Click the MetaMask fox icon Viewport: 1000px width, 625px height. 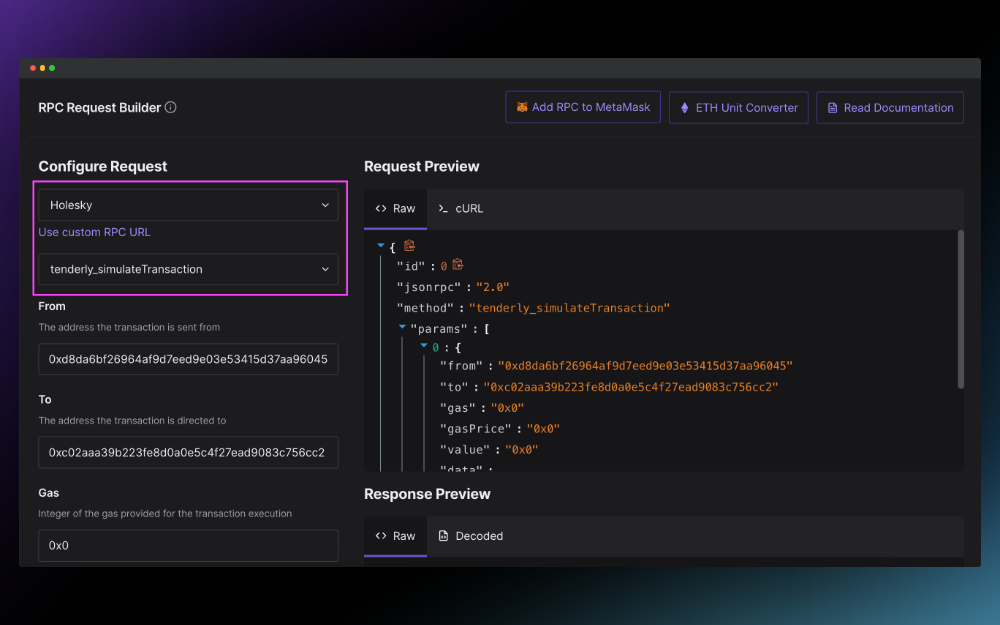click(x=522, y=107)
